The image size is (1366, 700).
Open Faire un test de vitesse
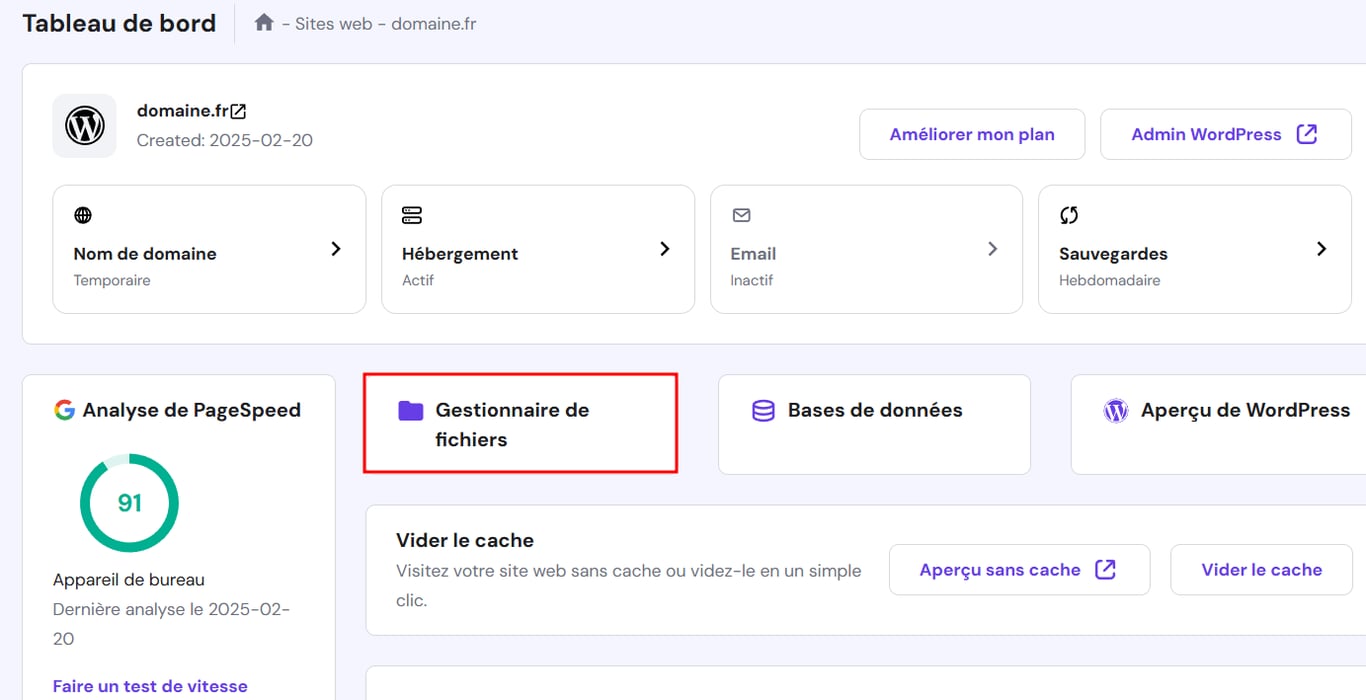(x=149, y=686)
